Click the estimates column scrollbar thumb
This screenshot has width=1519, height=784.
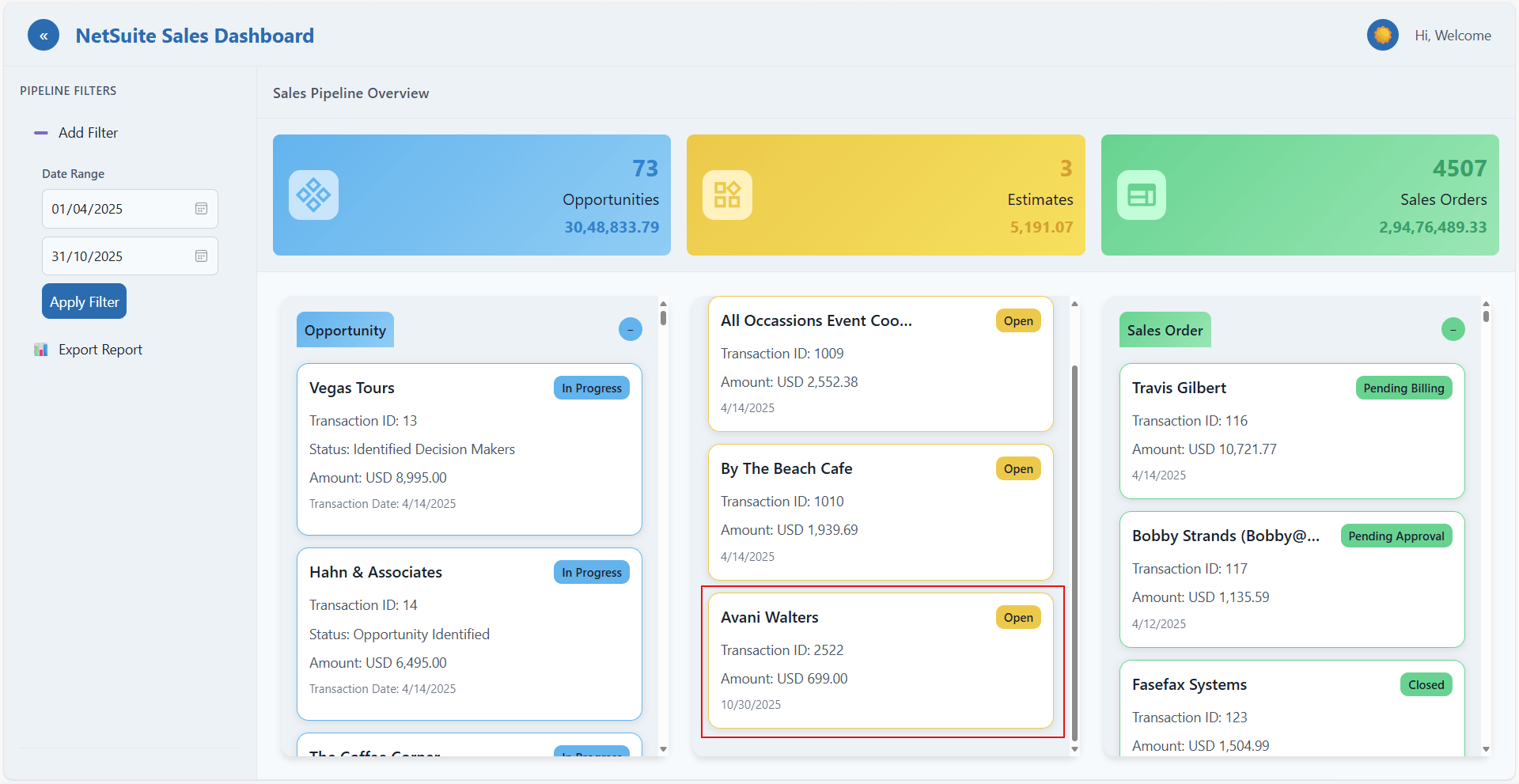tap(1074, 554)
